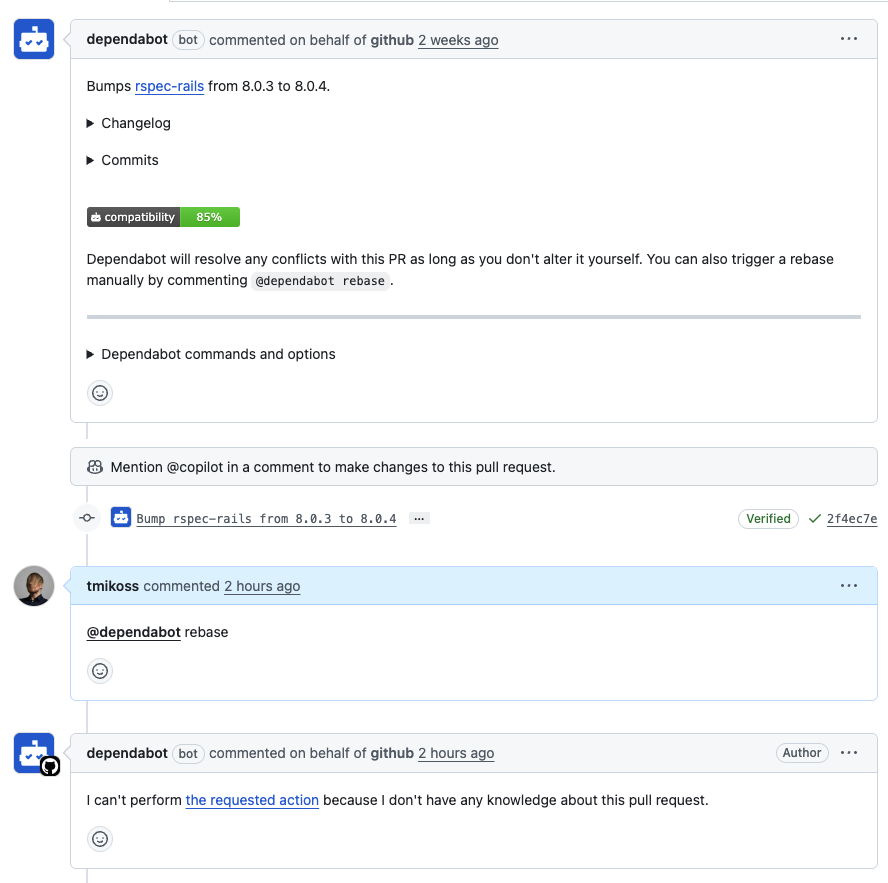This screenshot has height=883, width=888.
Task: Open tmikoss username link
Action: (113, 586)
